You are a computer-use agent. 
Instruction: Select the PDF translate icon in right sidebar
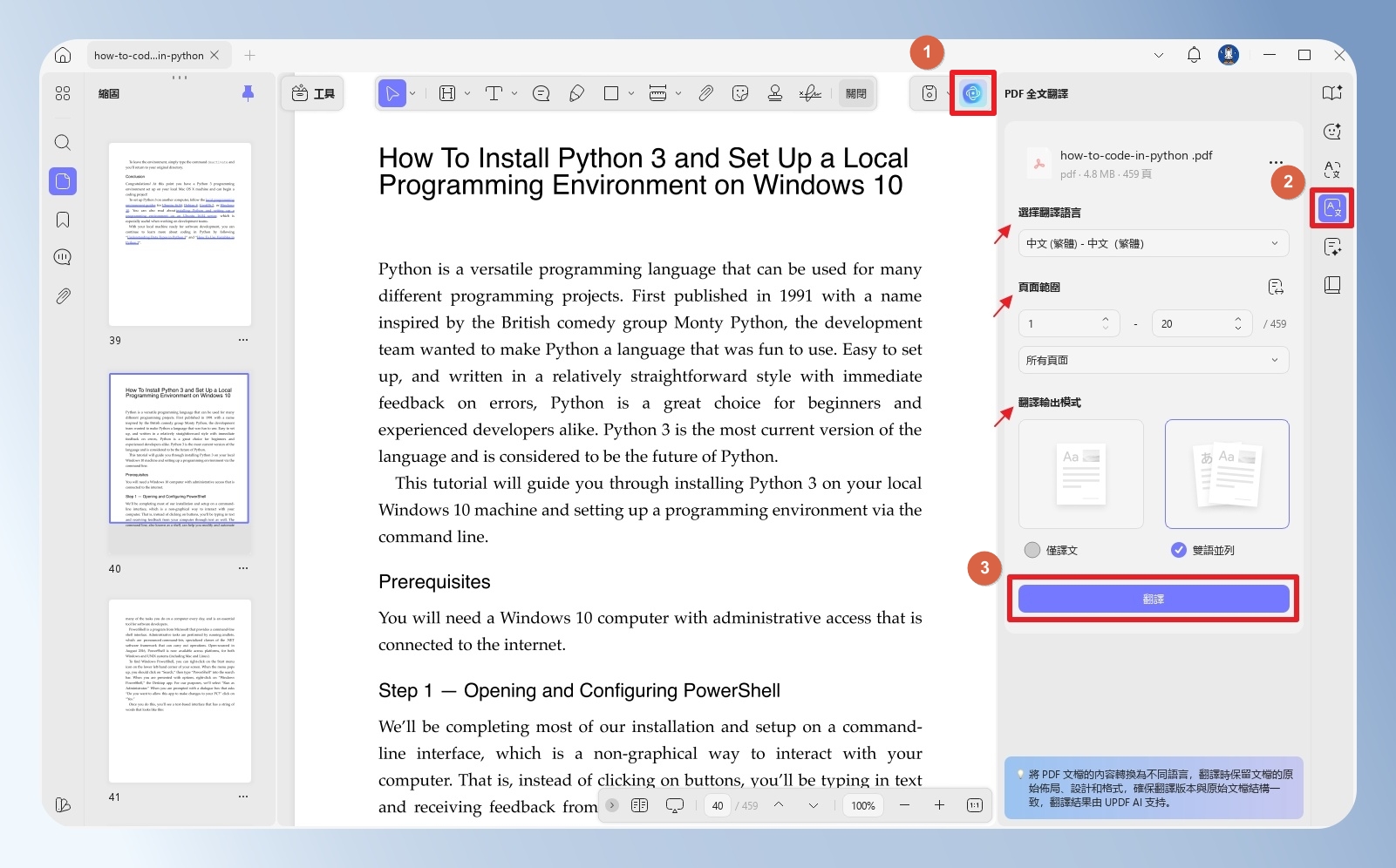(x=1332, y=208)
